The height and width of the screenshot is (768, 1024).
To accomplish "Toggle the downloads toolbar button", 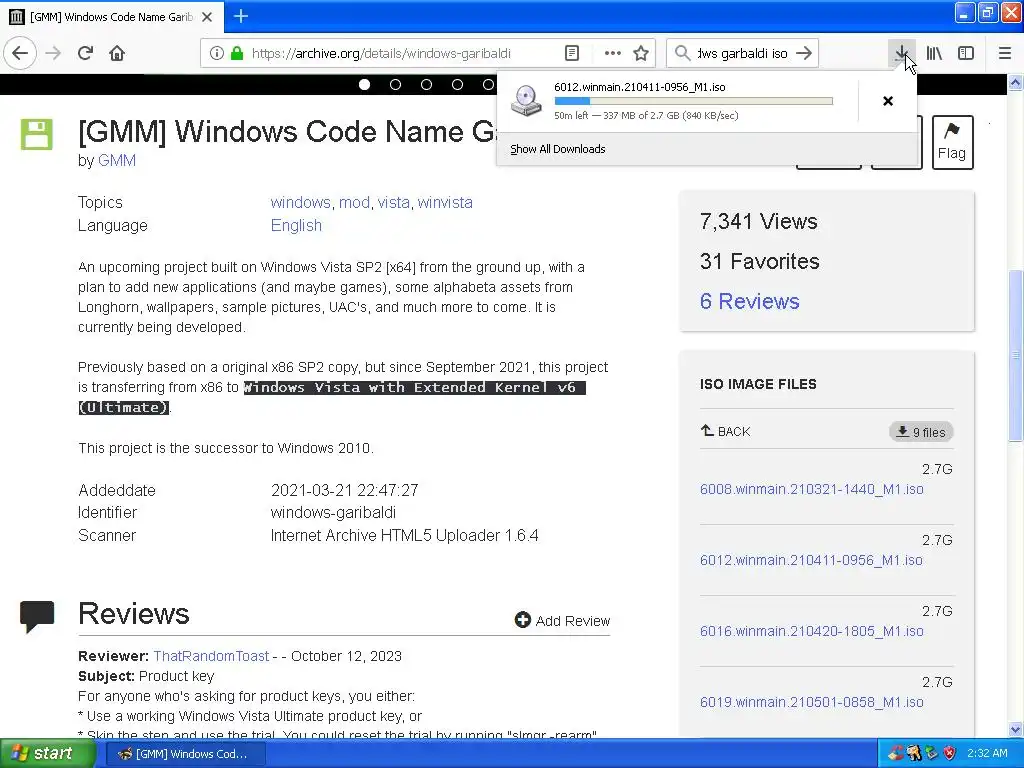I will pyautogui.click(x=901, y=53).
